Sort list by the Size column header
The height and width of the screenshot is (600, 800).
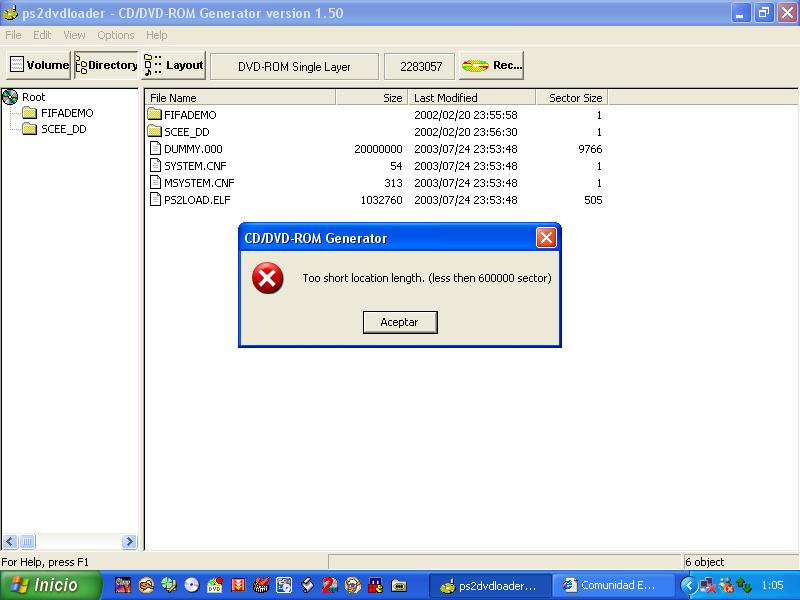pyautogui.click(x=371, y=98)
